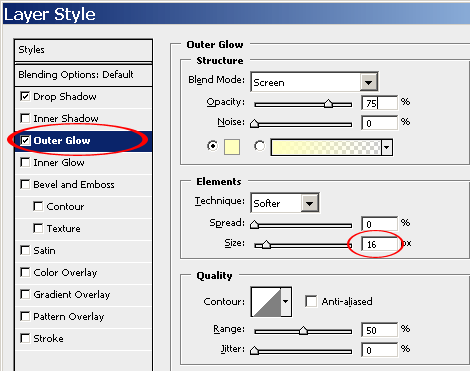470x371 pixels.
Task: Select Blending Options: Default
Action: tap(83, 75)
